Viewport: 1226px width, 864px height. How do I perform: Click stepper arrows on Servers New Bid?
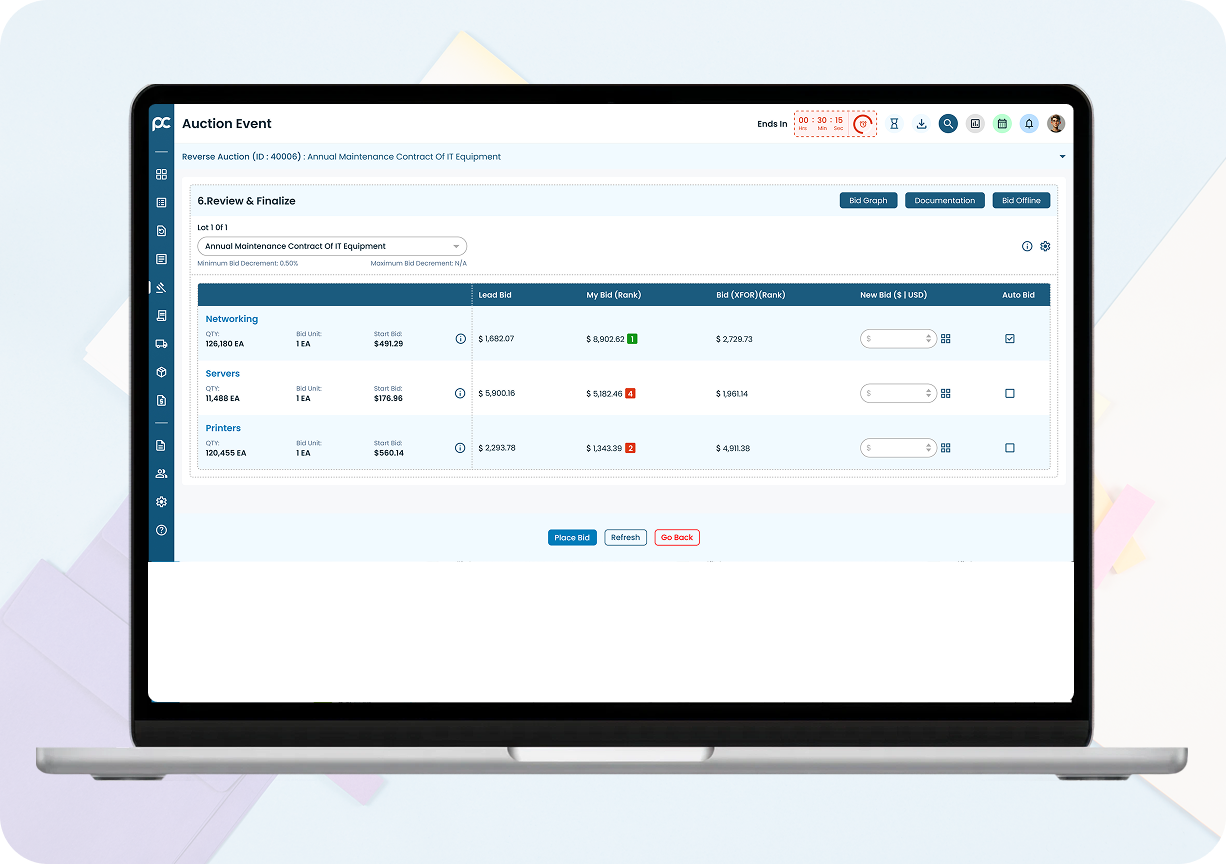(929, 394)
